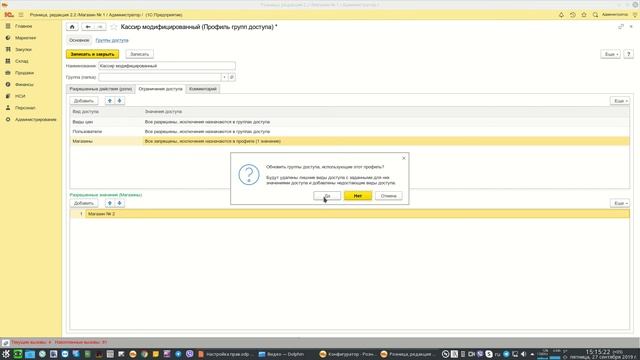The image size is (640, 360).
Task: Open the Ещё menu of allowed values table
Action: (620, 203)
